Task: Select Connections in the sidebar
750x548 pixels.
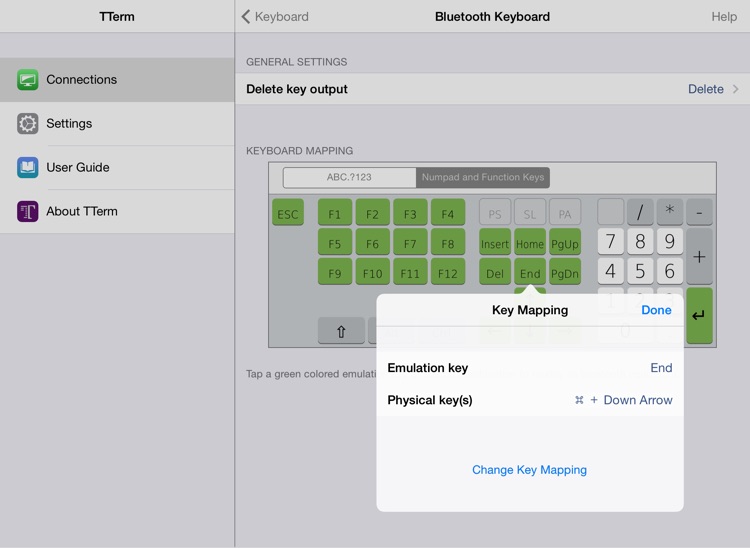Action: click(x=117, y=79)
